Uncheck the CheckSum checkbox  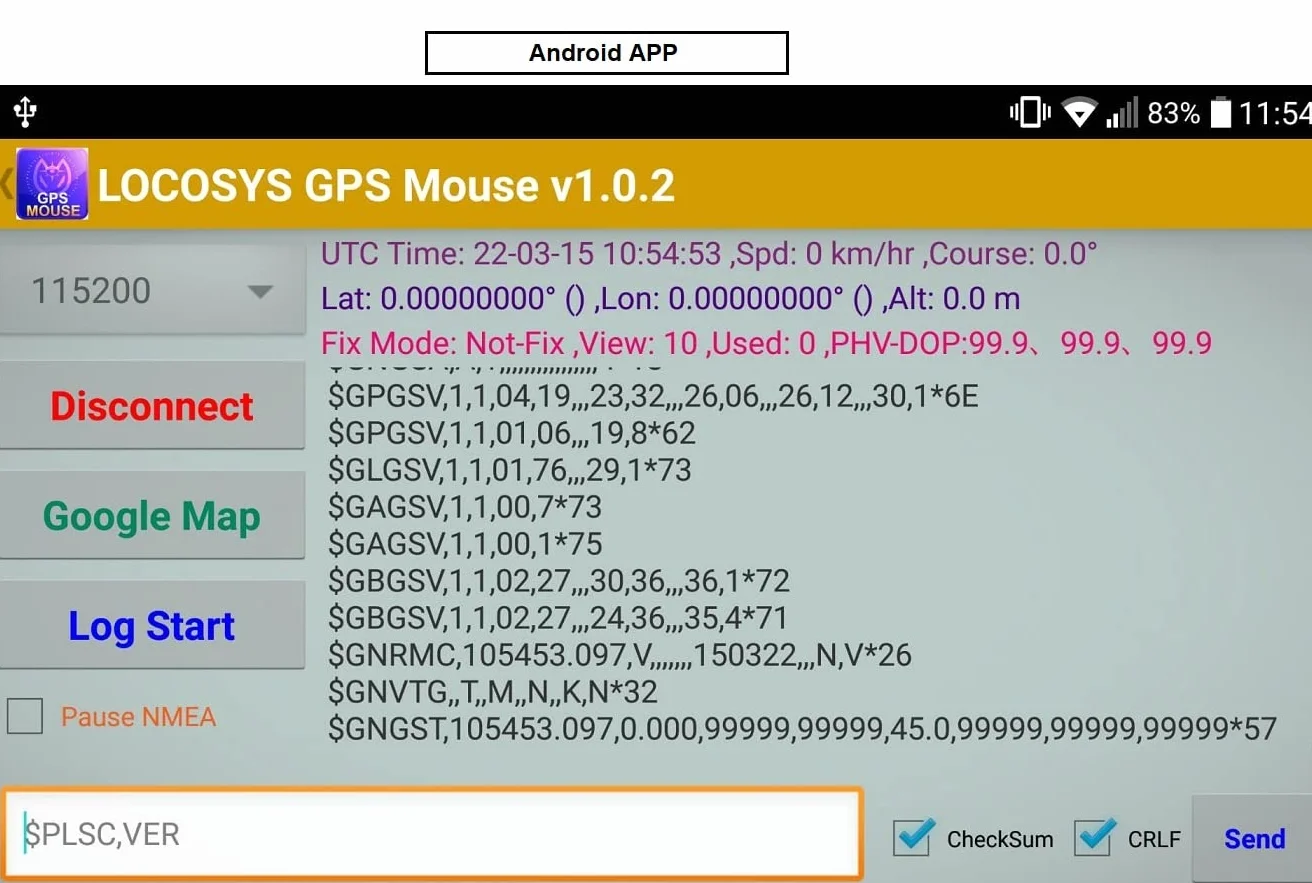(x=913, y=837)
